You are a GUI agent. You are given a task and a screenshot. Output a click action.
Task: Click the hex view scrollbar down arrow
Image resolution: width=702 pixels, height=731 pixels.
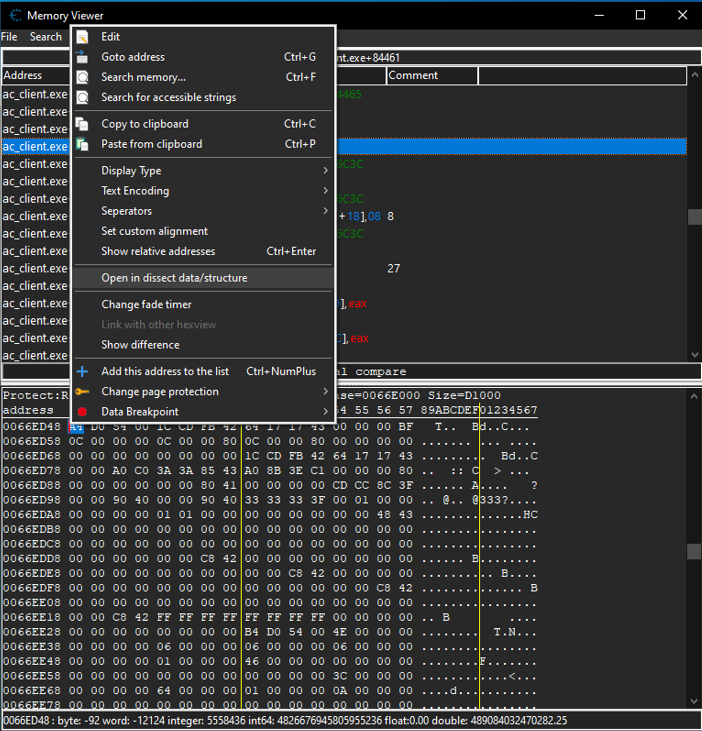694,702
